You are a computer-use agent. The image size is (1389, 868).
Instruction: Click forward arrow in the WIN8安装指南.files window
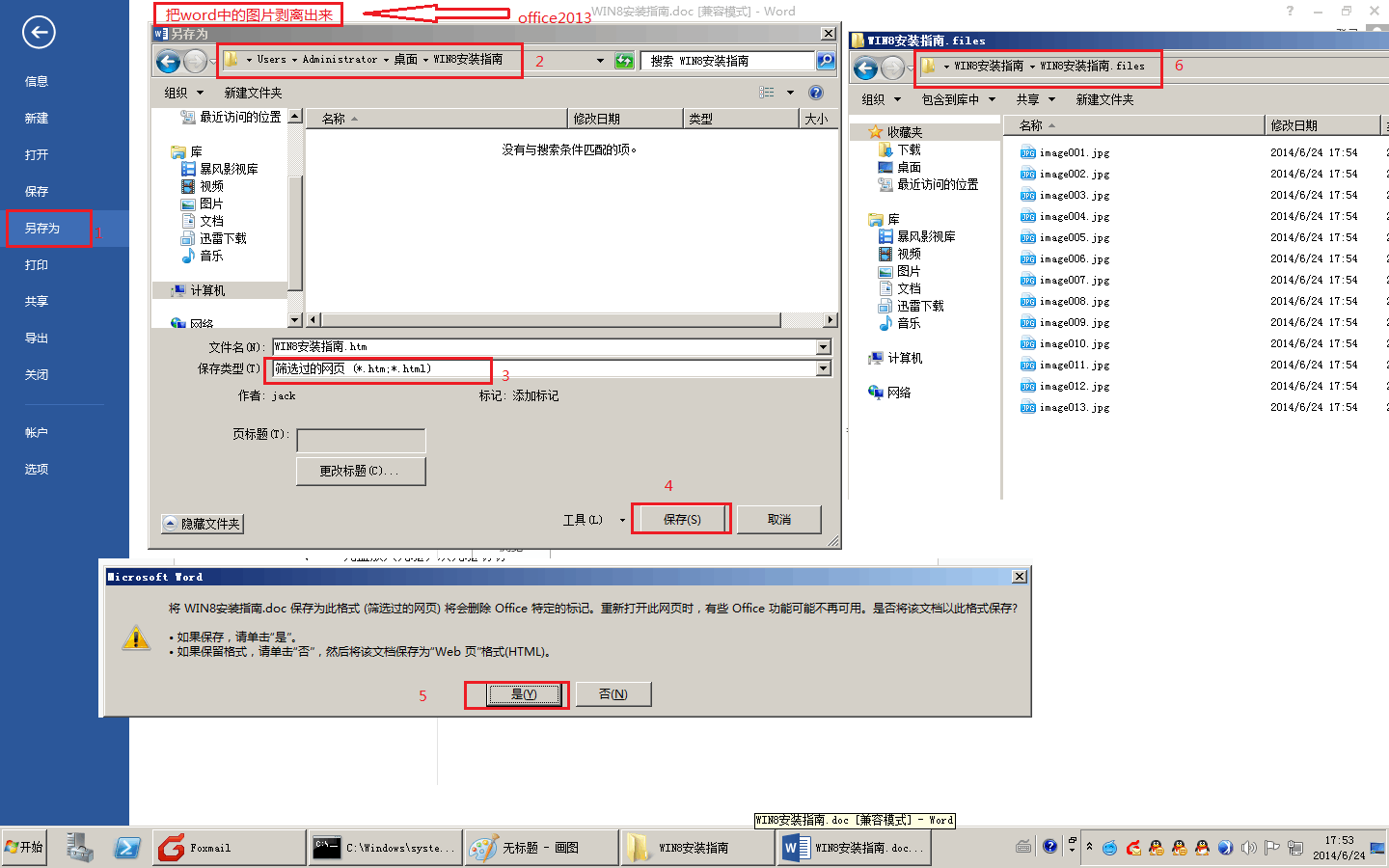[892, 68]
